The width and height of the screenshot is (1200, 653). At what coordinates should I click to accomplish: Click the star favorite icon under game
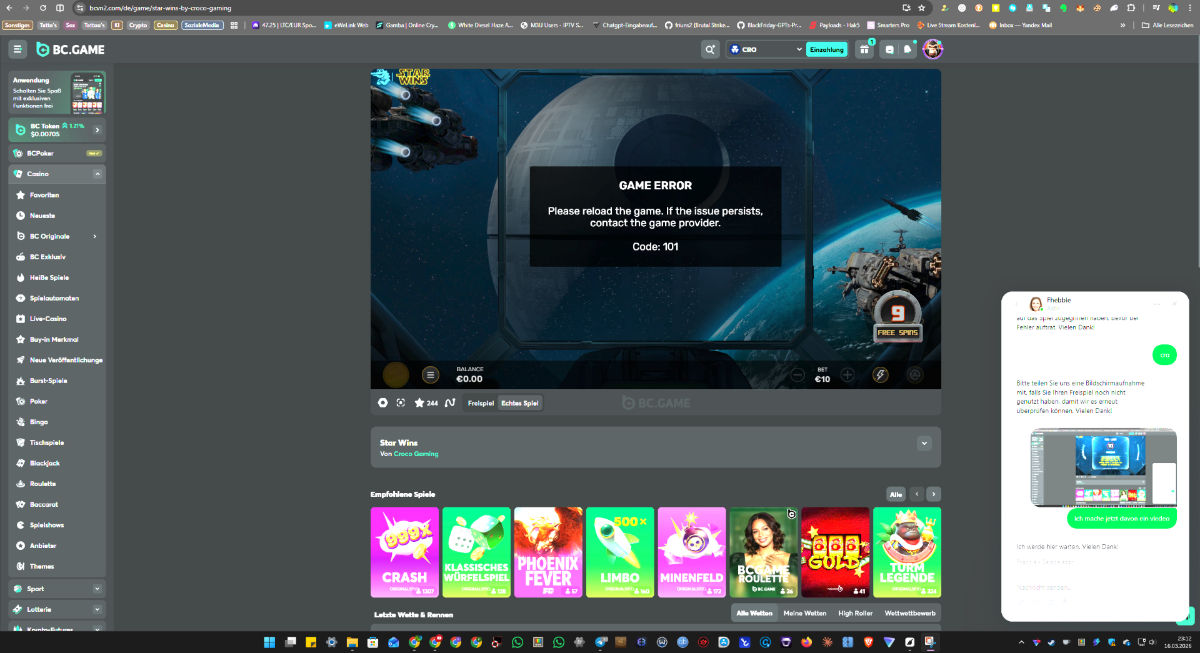(418, 403)
